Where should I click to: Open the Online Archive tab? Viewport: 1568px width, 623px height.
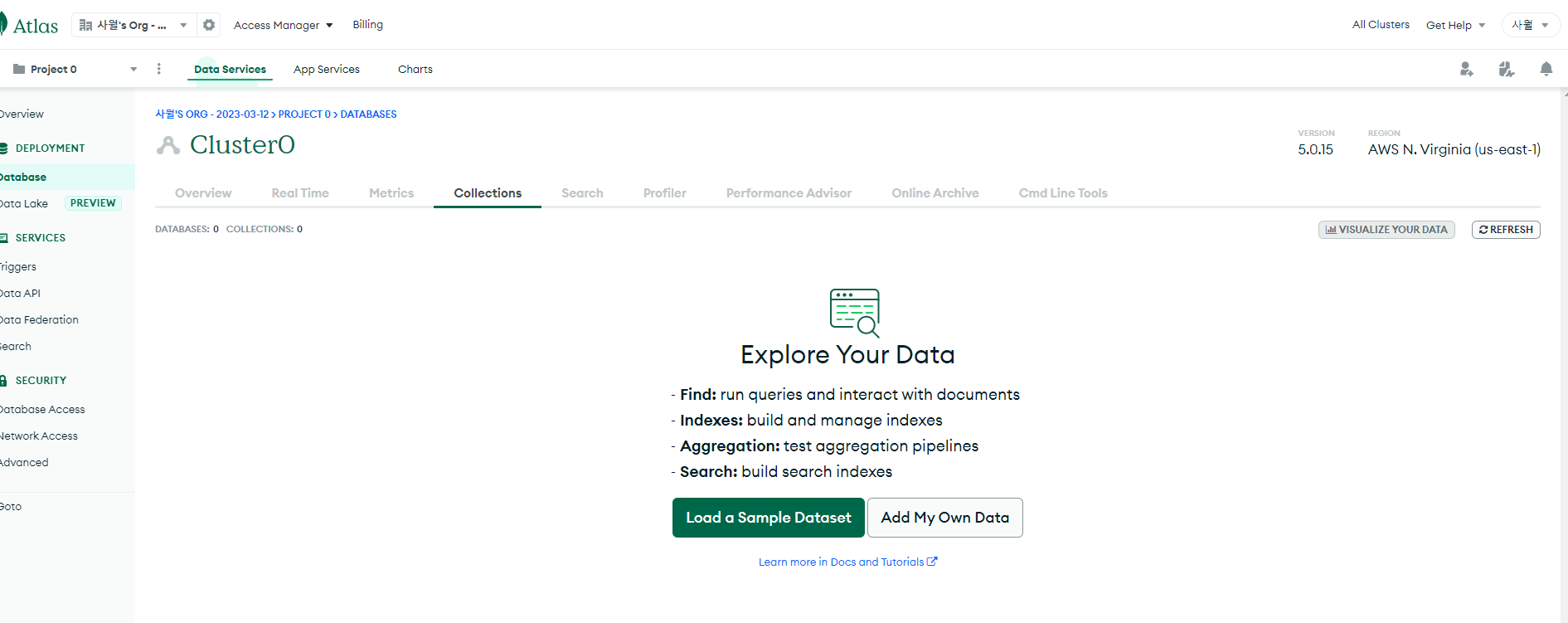coord(935,193)
